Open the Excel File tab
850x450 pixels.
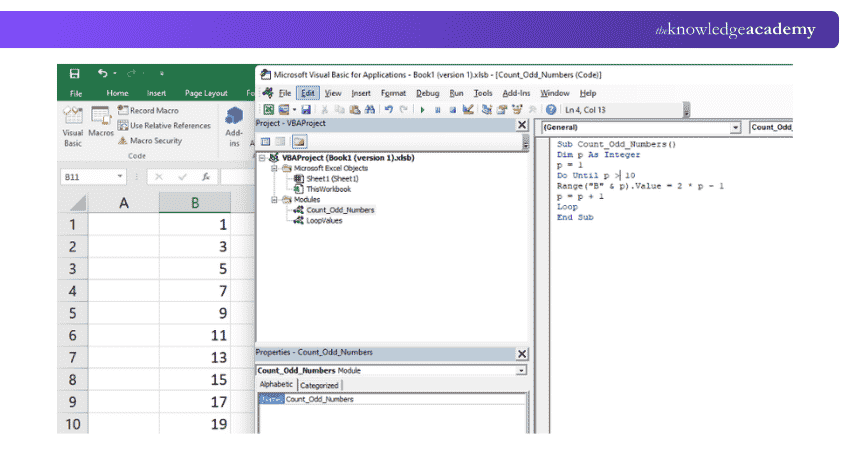(76, 93)
